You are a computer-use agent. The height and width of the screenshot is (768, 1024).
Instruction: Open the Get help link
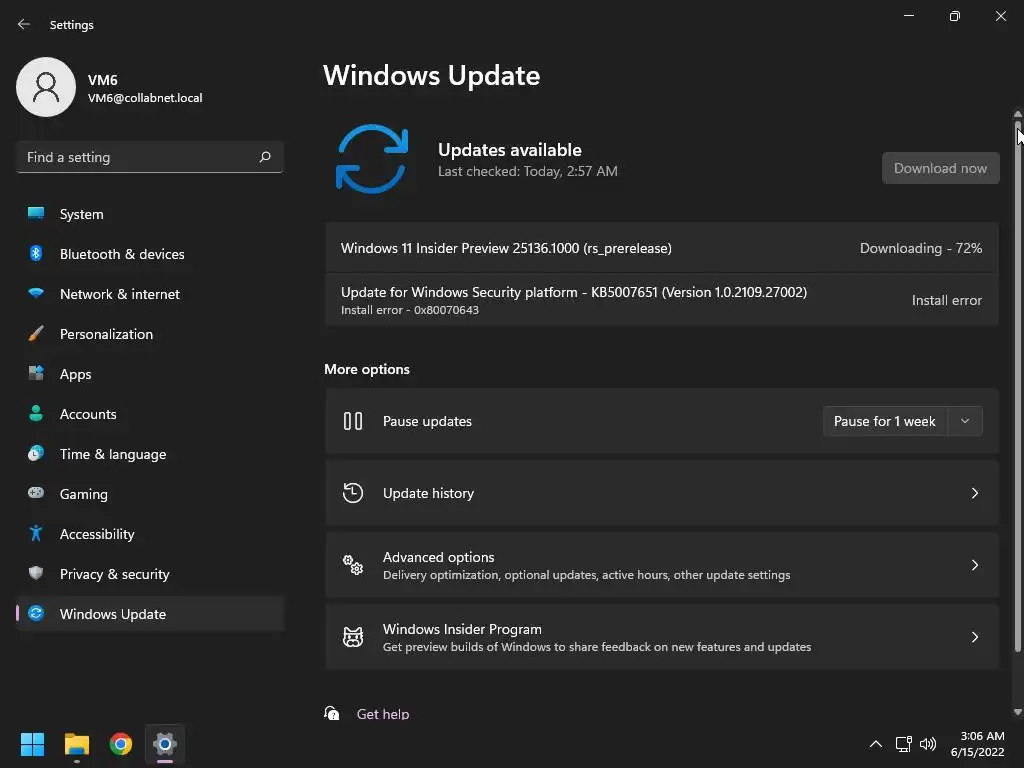pos(383,714)
